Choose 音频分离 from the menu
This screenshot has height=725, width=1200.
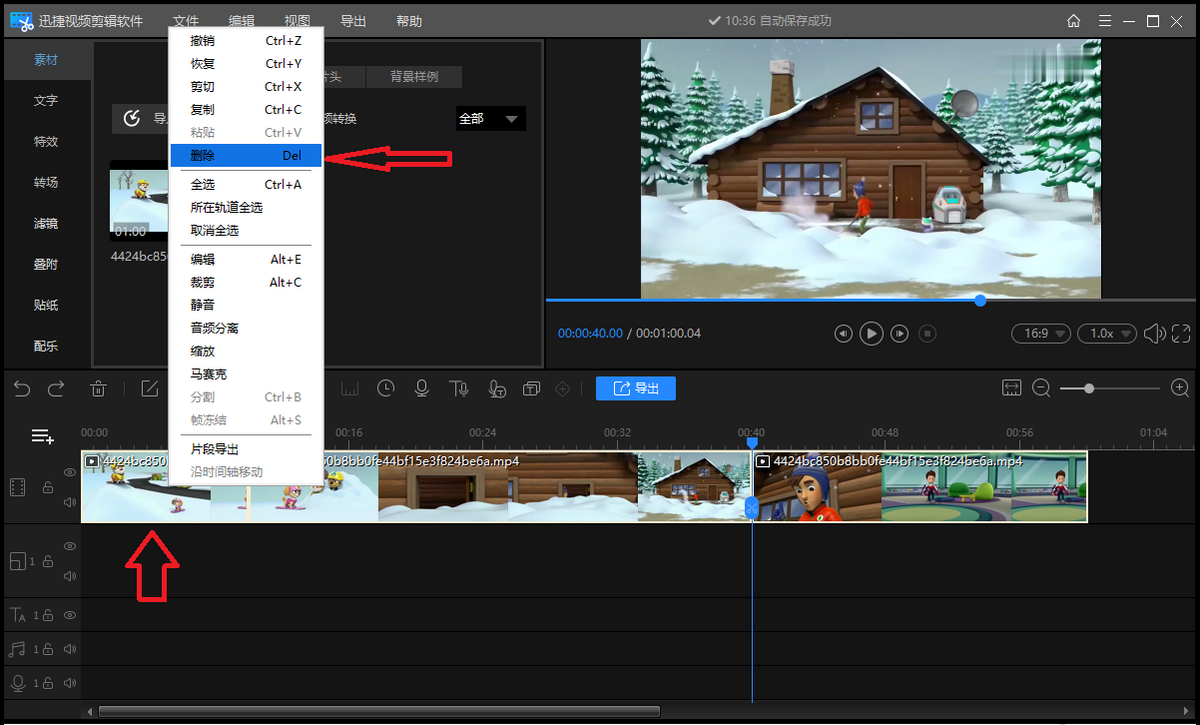tap(246, 328)
